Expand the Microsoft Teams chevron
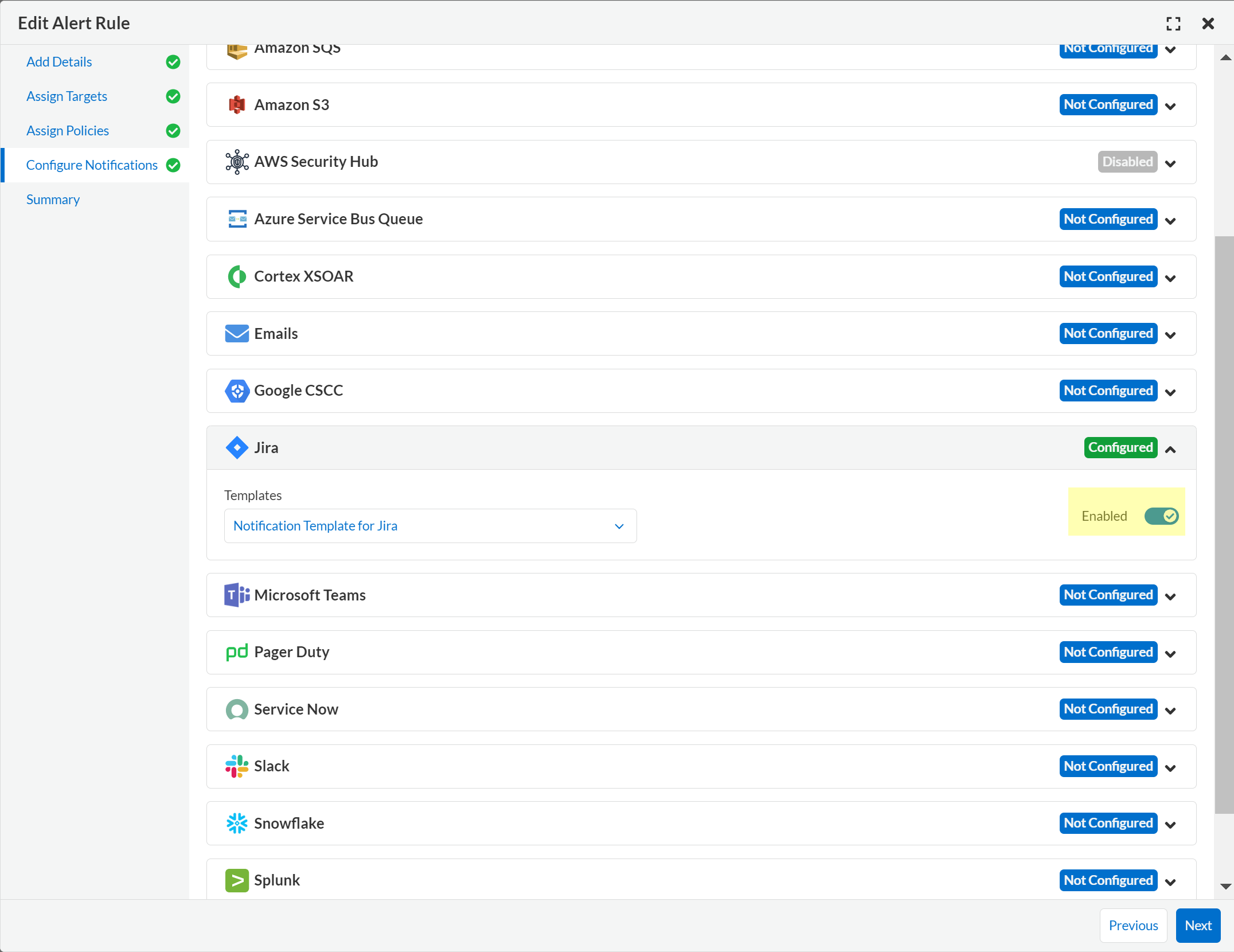 (1171, 596)
